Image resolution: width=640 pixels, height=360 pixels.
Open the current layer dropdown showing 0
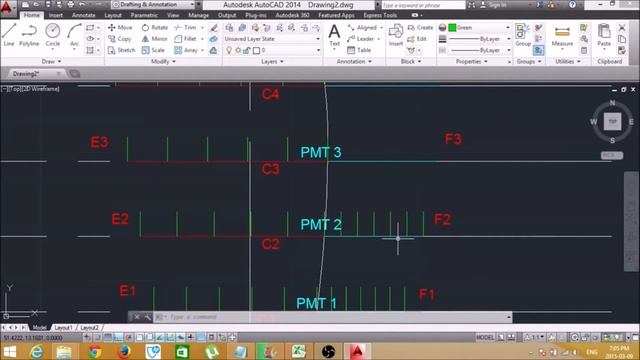272,50
